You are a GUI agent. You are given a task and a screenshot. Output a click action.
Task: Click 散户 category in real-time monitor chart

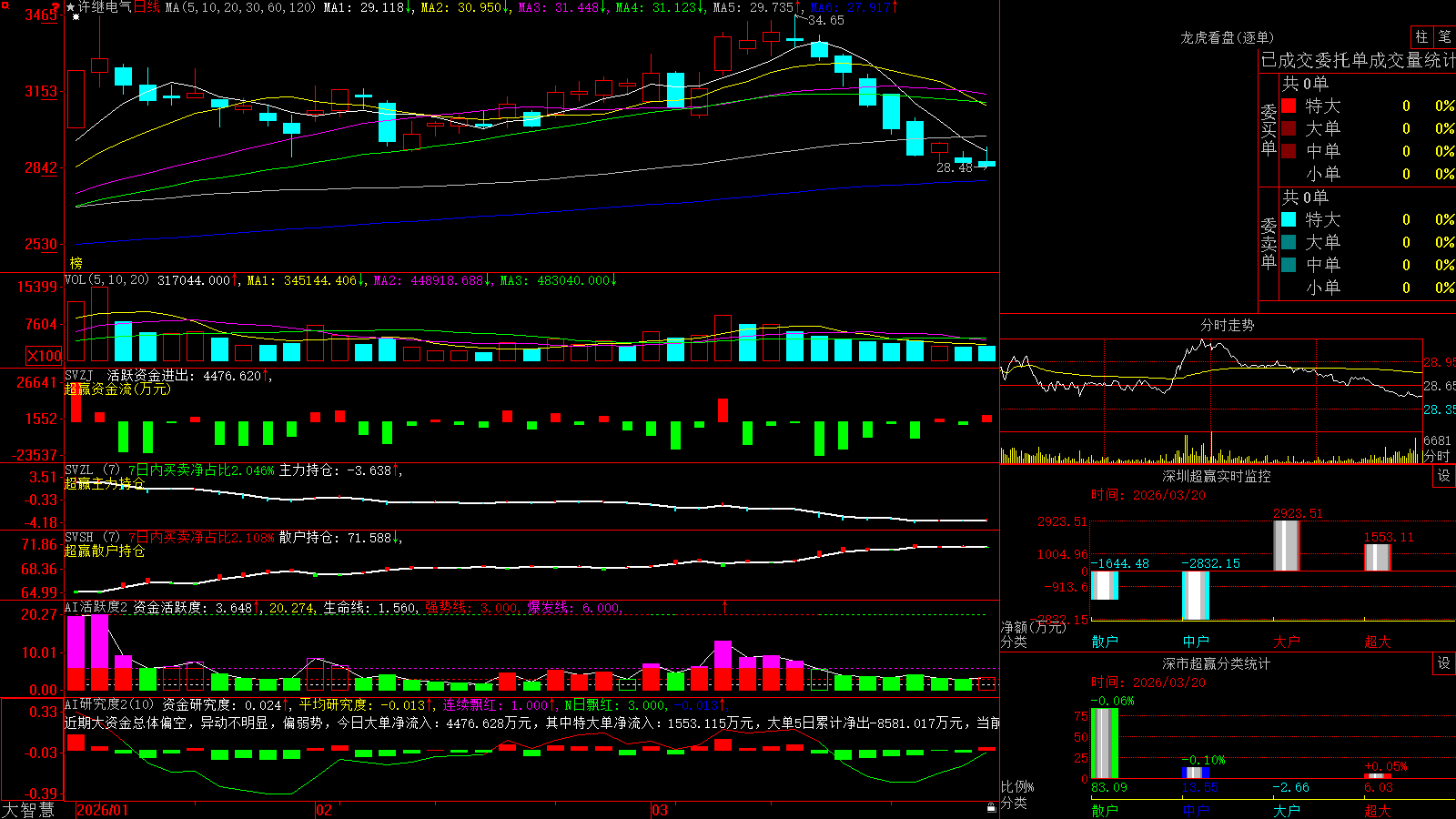click(1105, 642)
